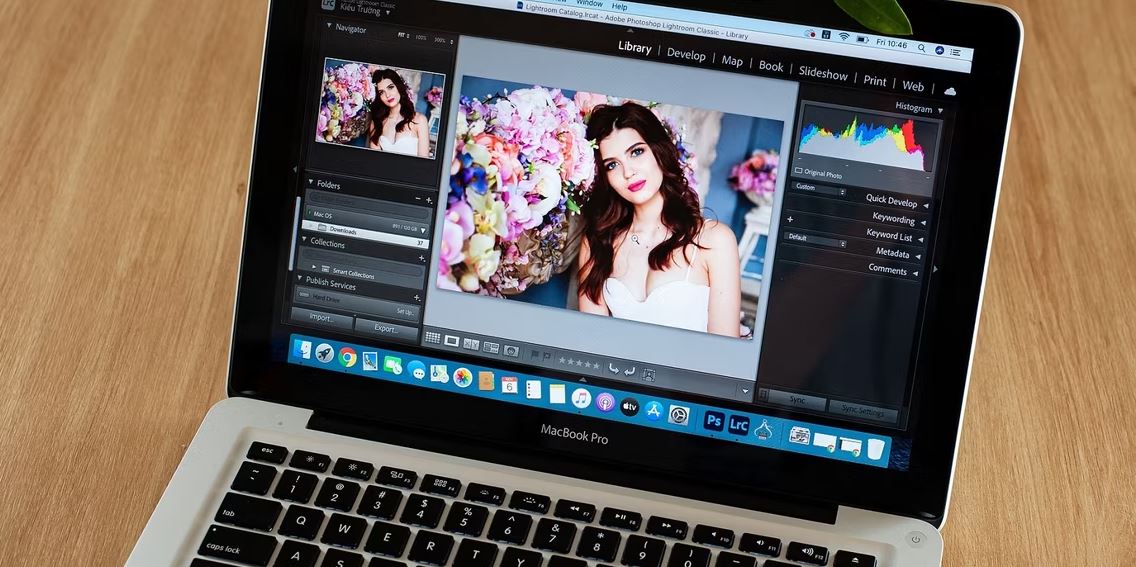This screenshot has height=567, width=1136.
Task: Collapse the Navigator panel
Action: [x=328, y=27]
